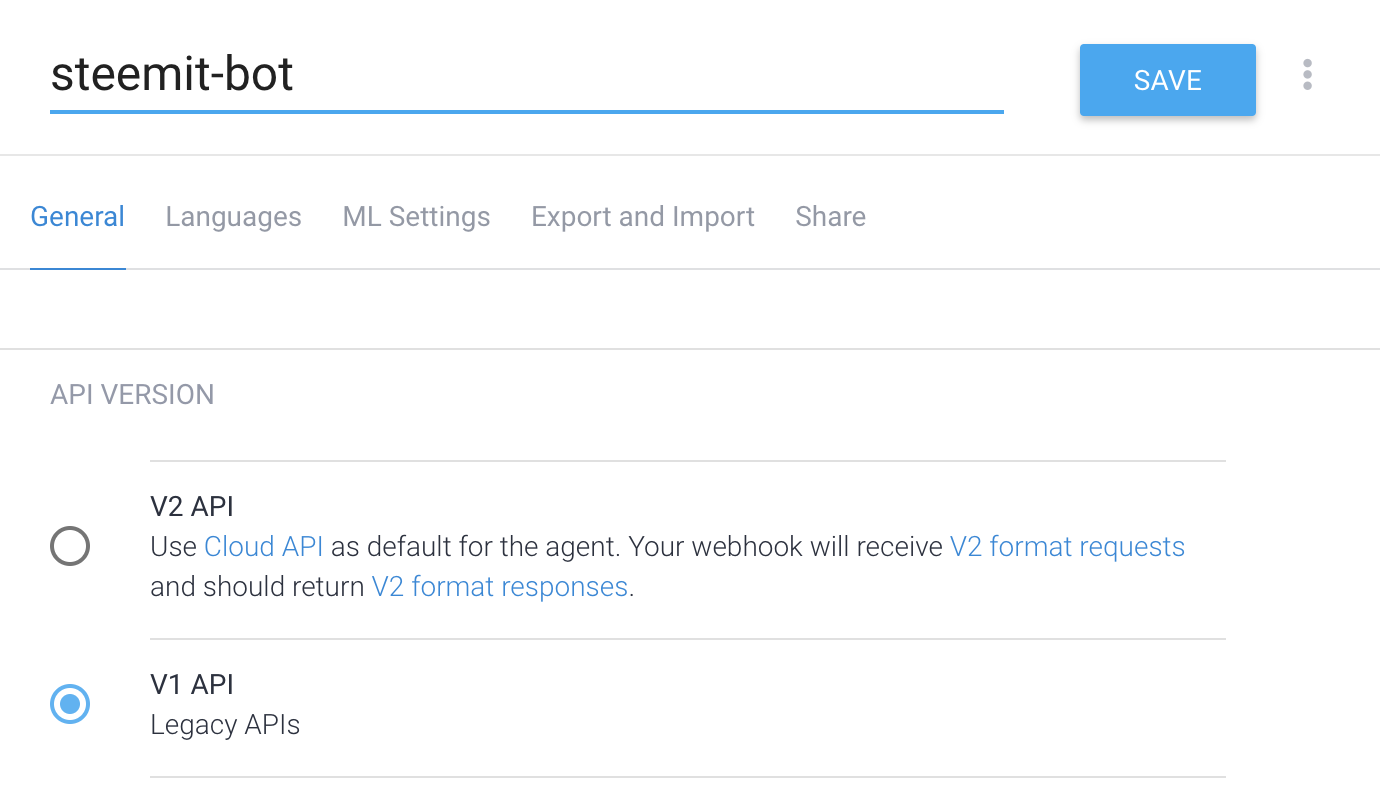Click the 'and should return' description text
Viewport: 1380px width, 790px height.
[x=257, y=587]
